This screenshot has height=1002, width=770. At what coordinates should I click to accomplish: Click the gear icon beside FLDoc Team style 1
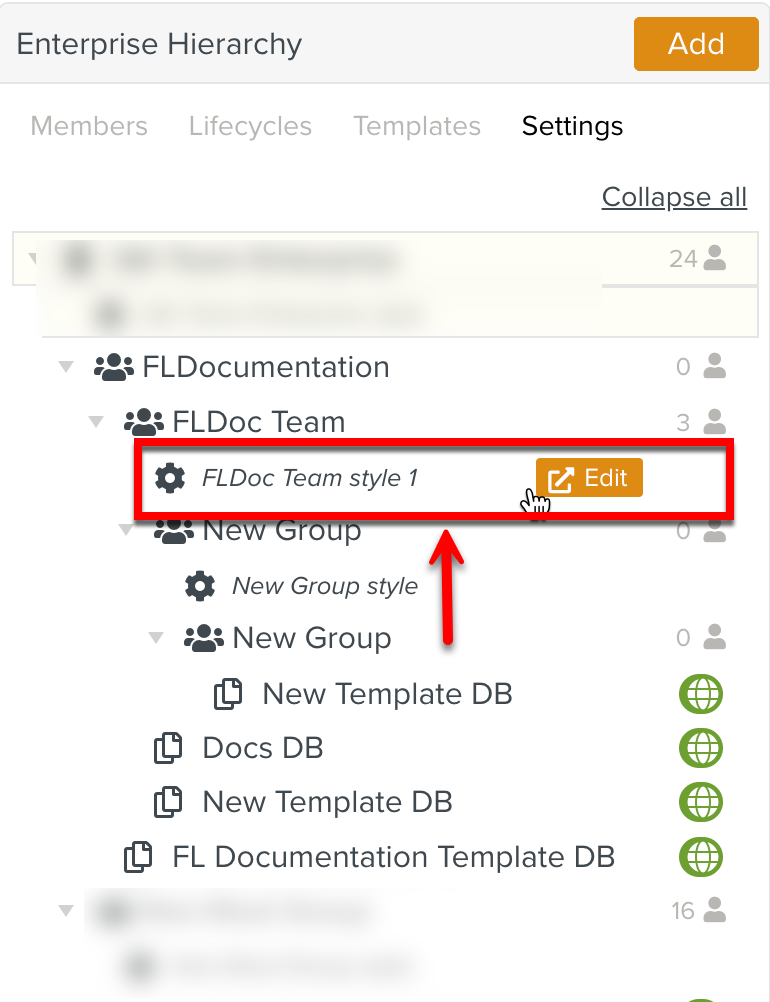[x=170, y=478]
